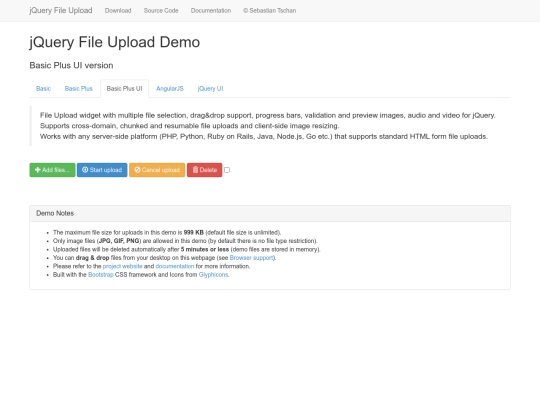Click the line starting Works with any server-side

click(x=264, y=137)
